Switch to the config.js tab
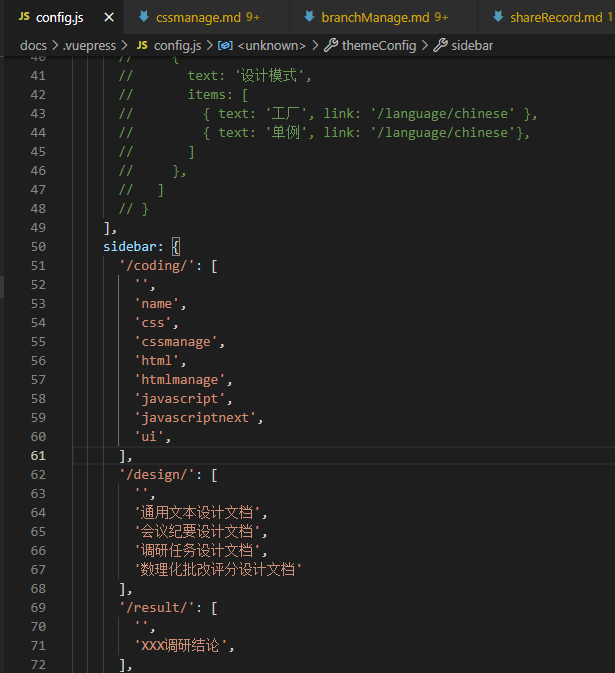615x673 pixels. [64, 17]
